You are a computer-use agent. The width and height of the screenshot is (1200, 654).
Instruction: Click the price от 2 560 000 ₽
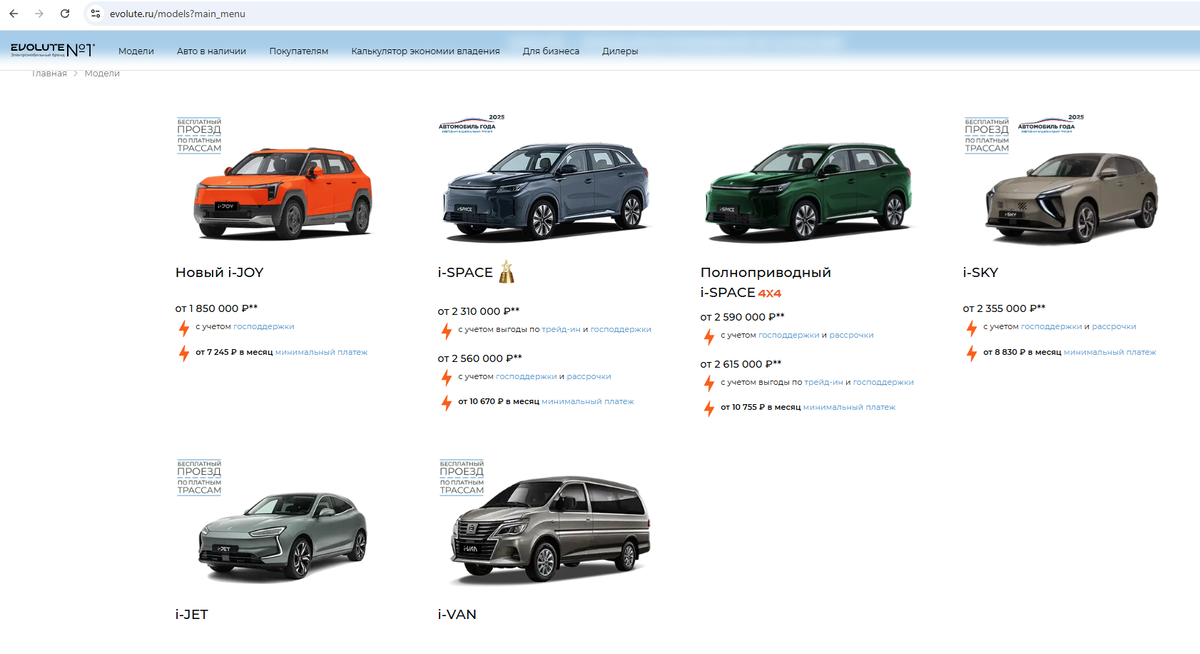[480, 358]
